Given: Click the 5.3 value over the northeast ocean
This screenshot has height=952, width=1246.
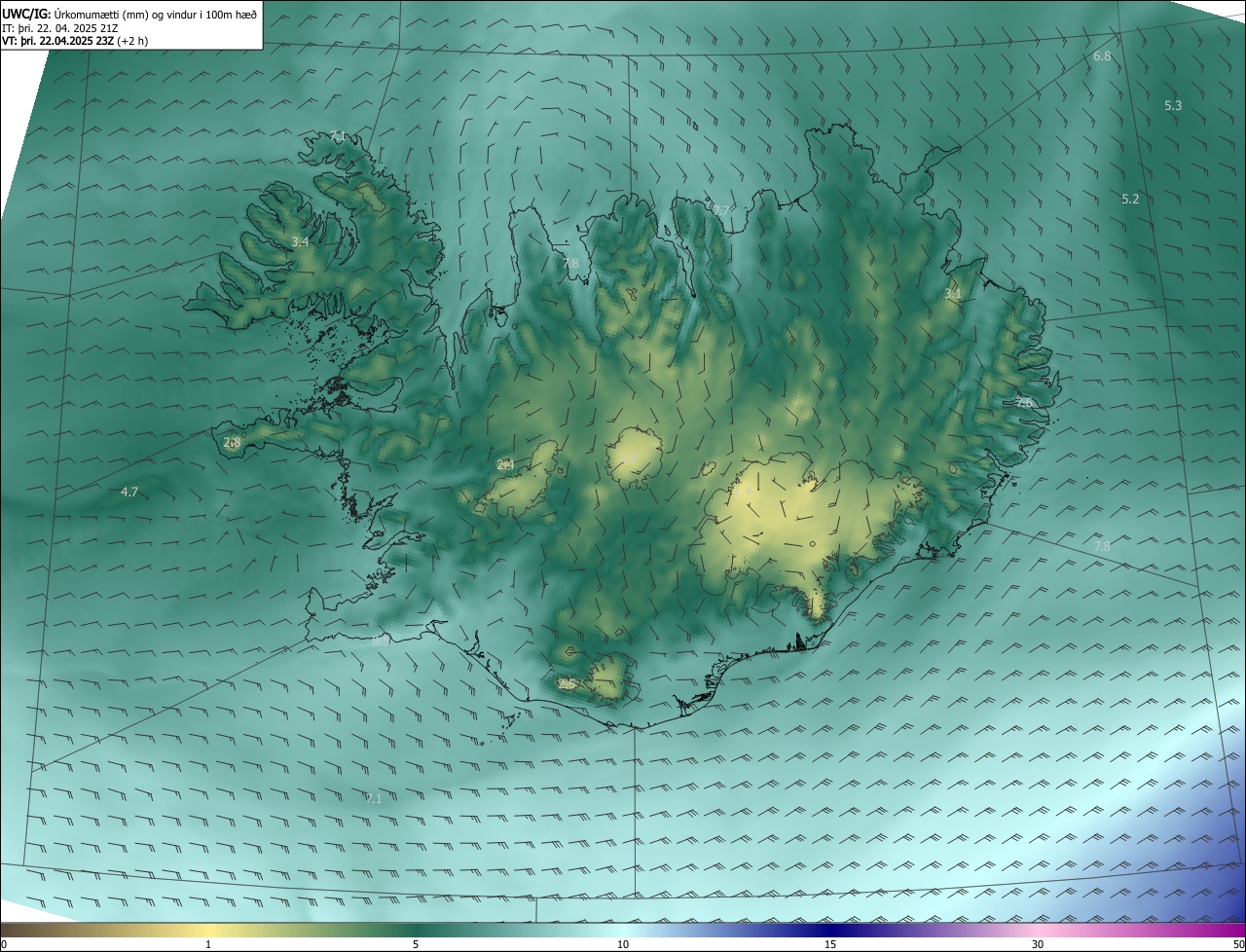Looking at the screenshot, I should 1173,105.
